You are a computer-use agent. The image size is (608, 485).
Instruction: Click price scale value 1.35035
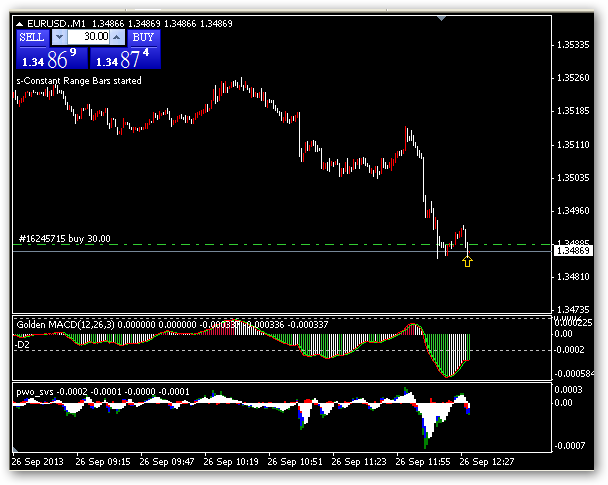[x=573, y=178]
